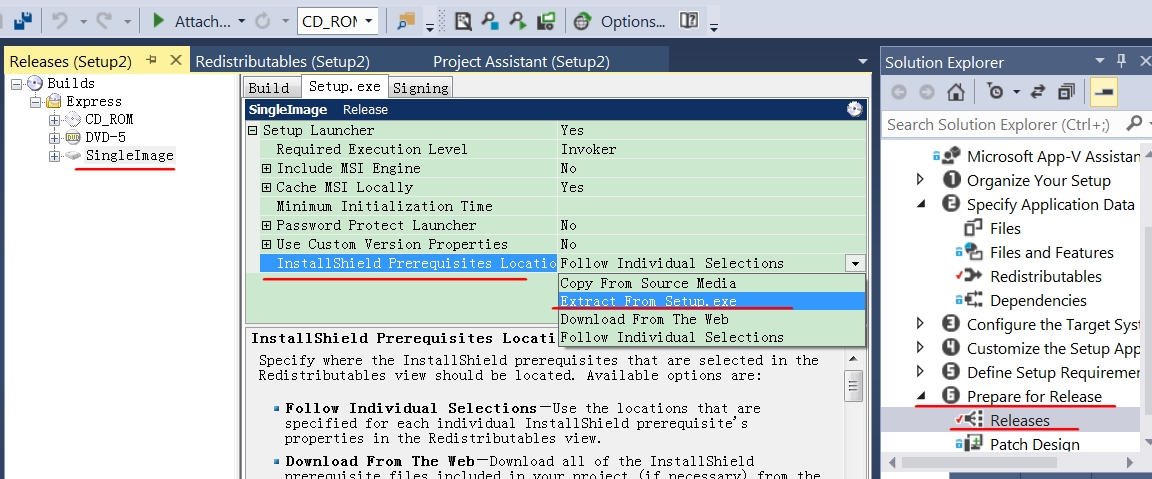Select the SingleImage release in tree

pyautogui.click(x=129, y=155)
